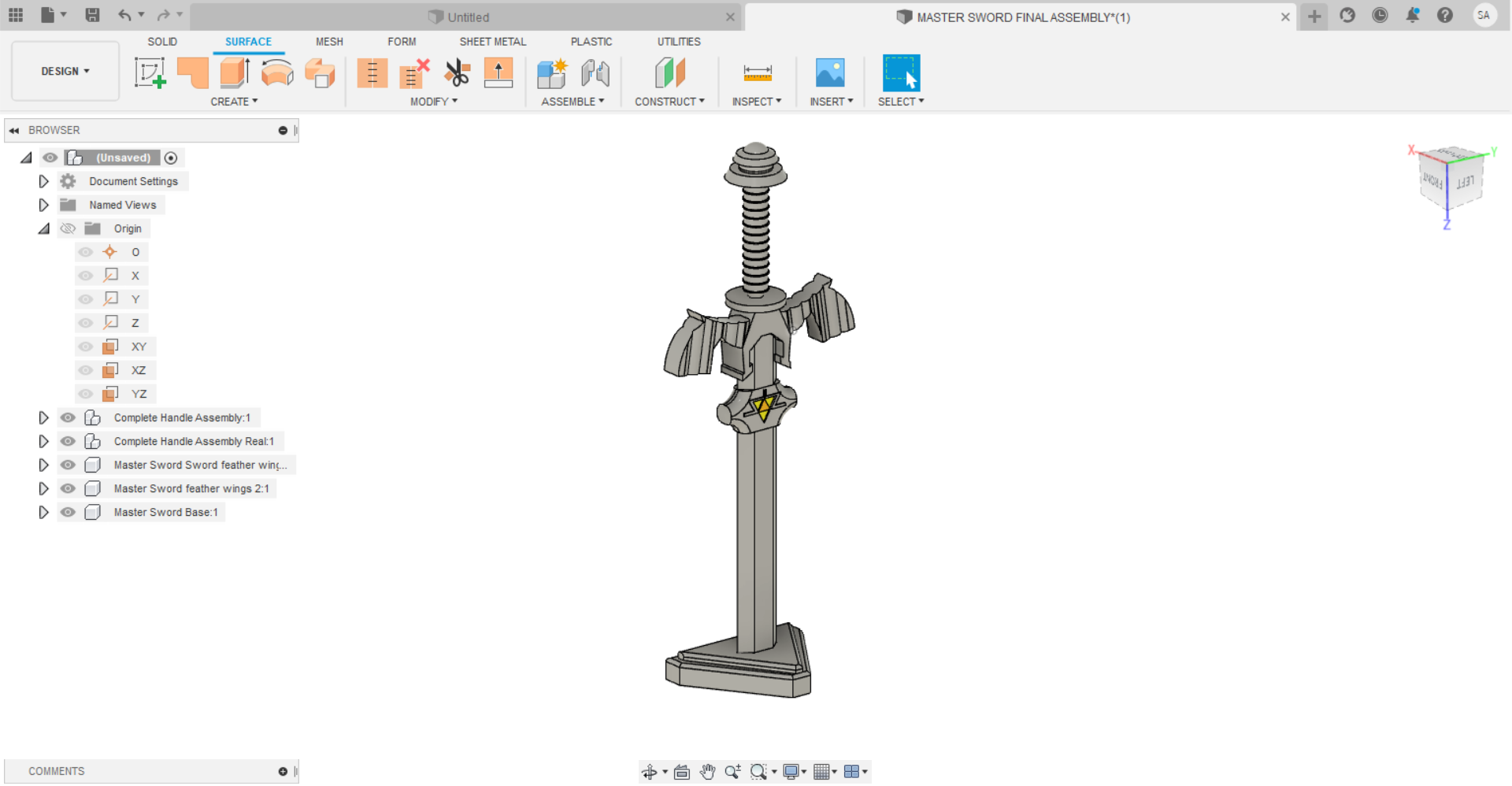The height and width of the screenshot is (786, 1512).
Task: Open a new design tab with plus
Action: (x=1314, y=16)
